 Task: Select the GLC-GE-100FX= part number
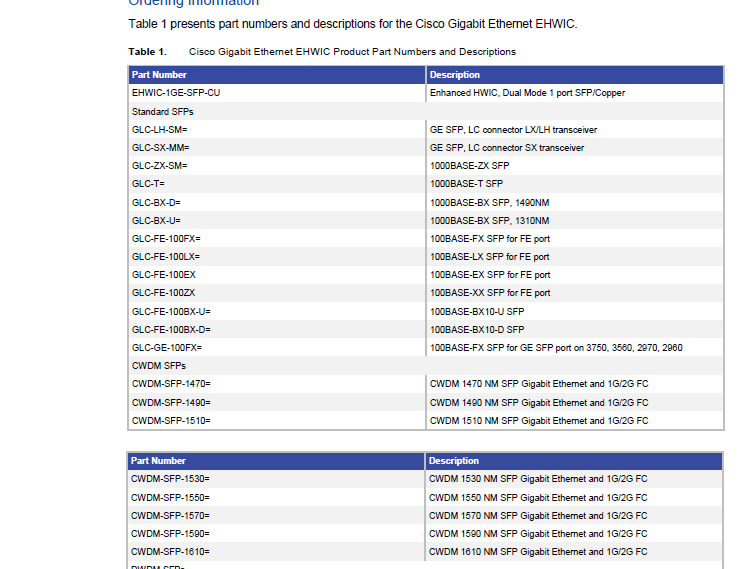[167, 348]
